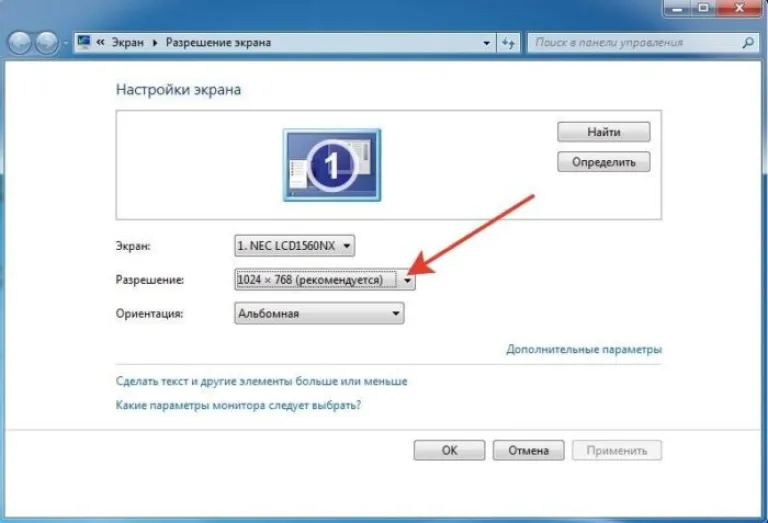This screenshot has height=523, width=768.
Task: Select the Разрешение экрана breadcrumb
Action: 218,43
